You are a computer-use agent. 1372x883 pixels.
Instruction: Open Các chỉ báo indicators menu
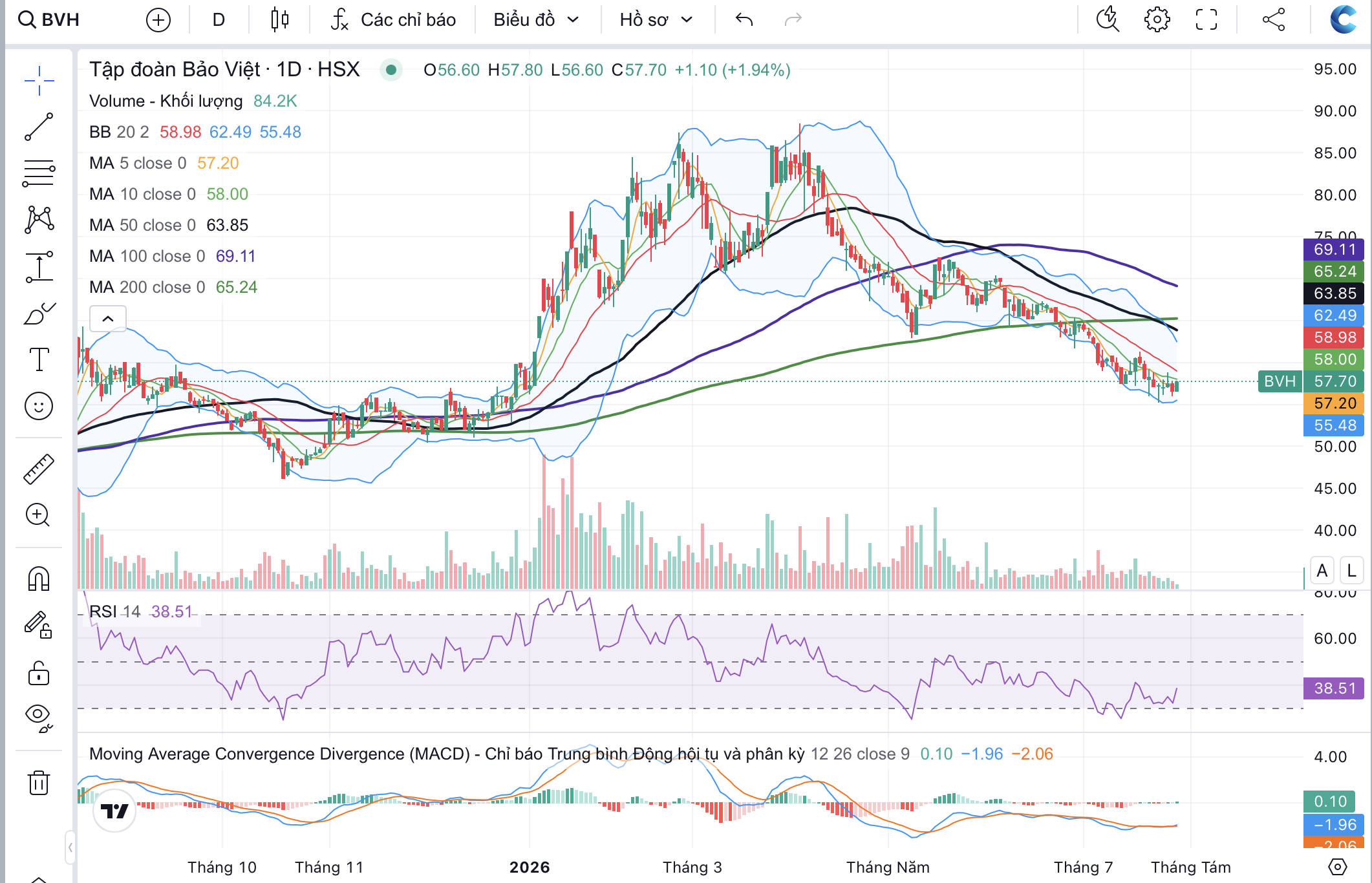[x=393, y=20]
